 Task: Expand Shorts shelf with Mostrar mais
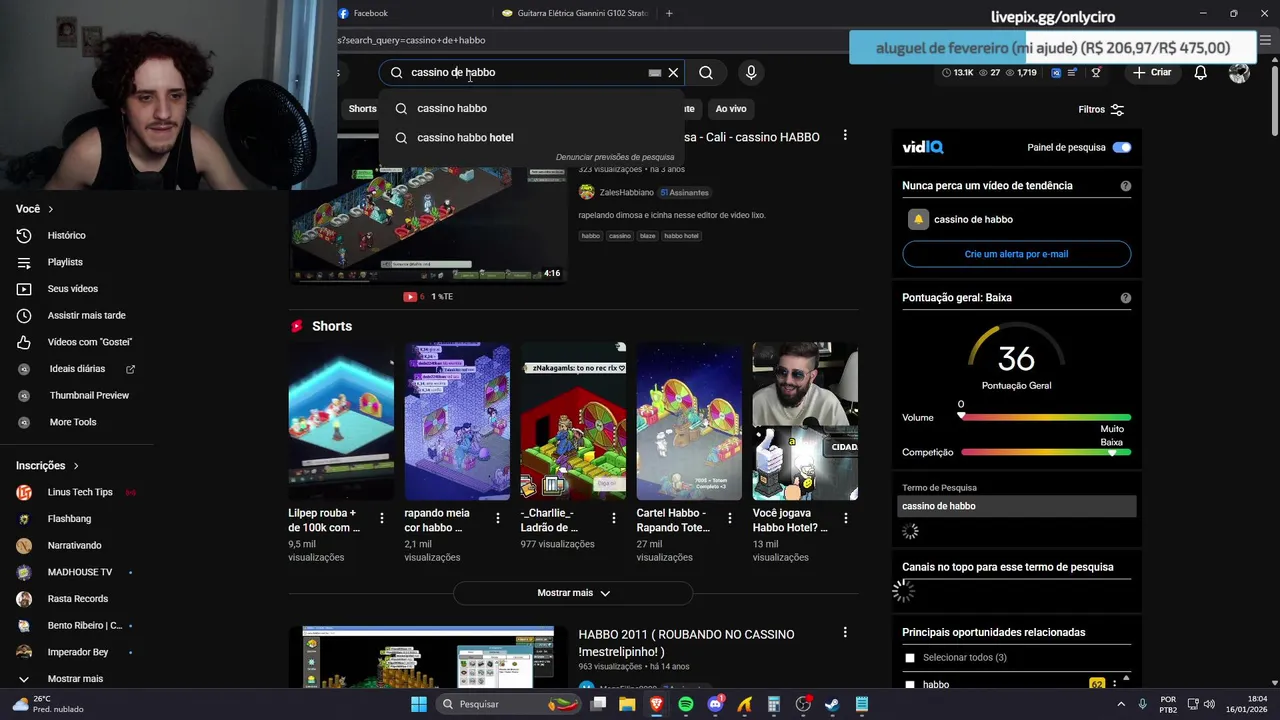click(573, 593)
